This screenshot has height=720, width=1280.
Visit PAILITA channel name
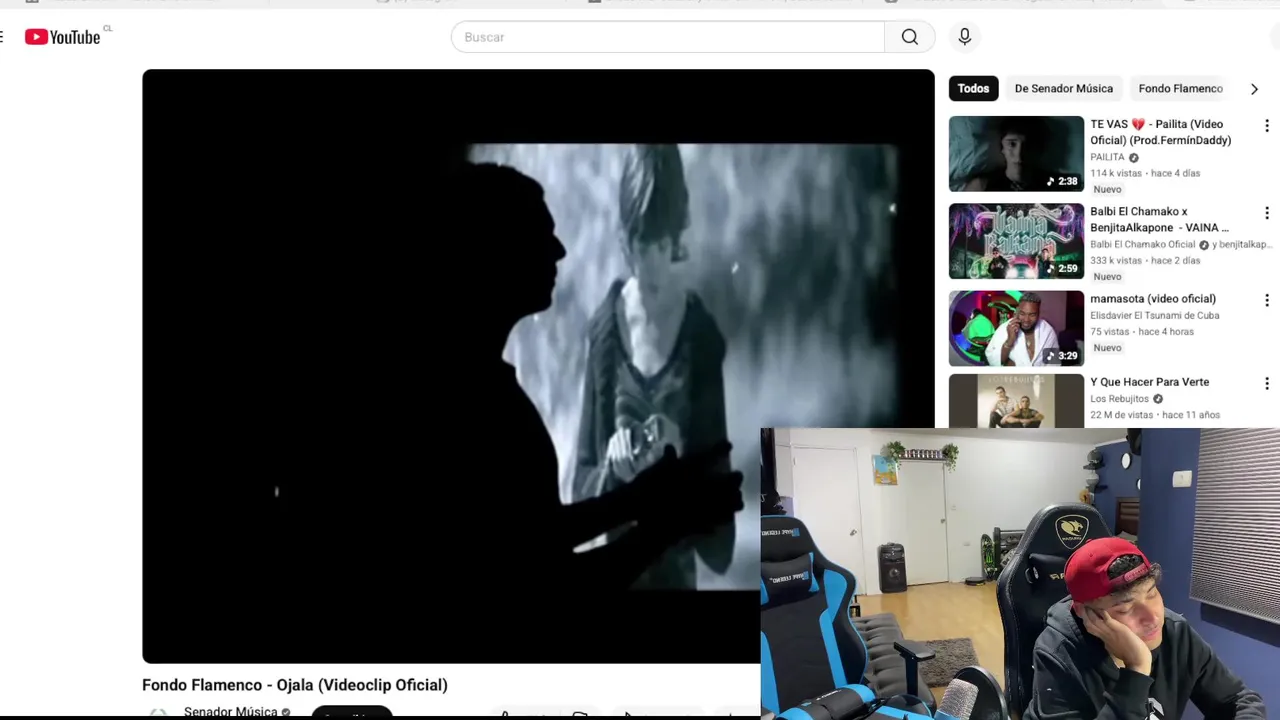point(1107,157)
